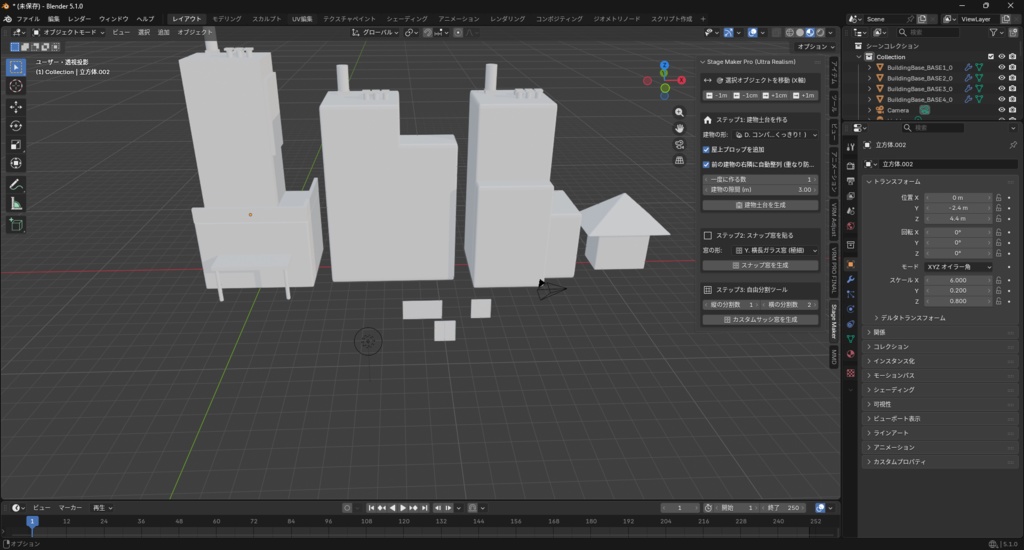This screenshot has width=1024, height=550.
Task: Click the timeline play button
Action: point(403,508)
